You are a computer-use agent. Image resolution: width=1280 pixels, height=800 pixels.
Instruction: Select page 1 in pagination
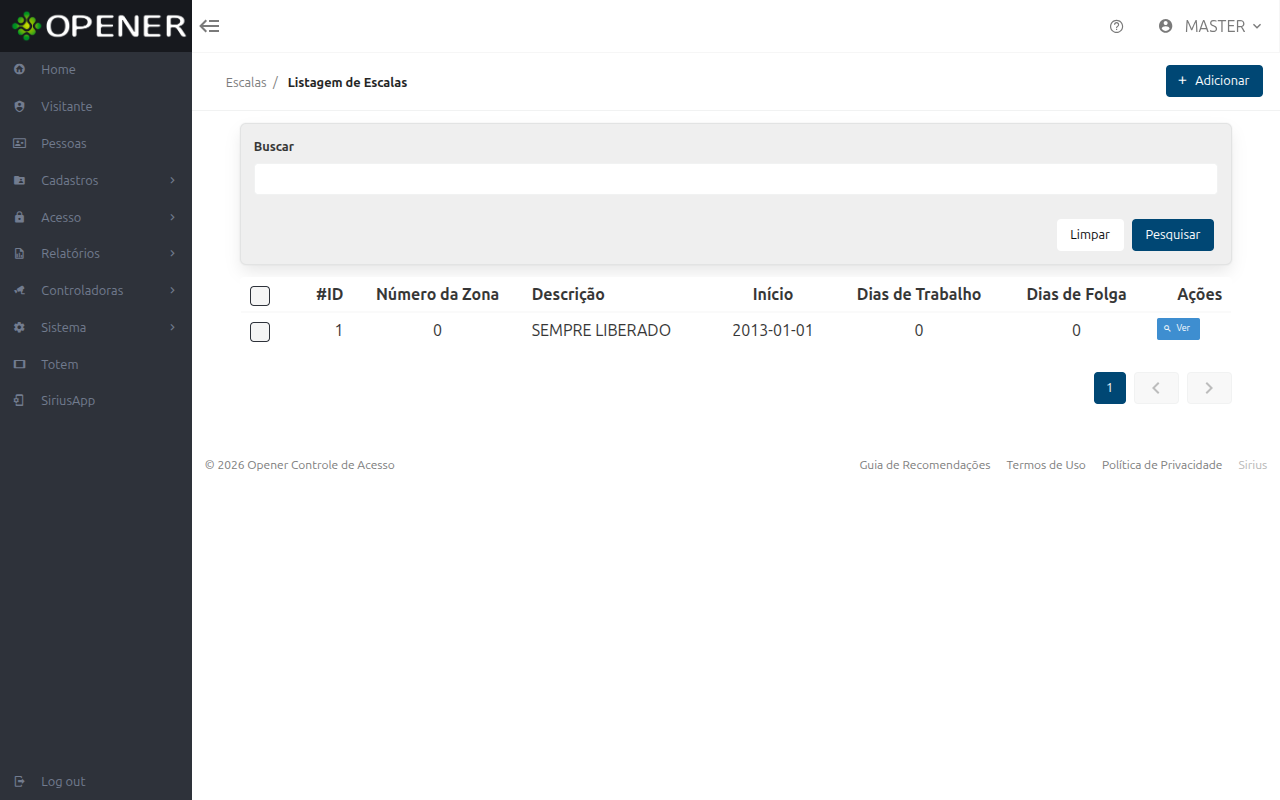pos(1110,388)
